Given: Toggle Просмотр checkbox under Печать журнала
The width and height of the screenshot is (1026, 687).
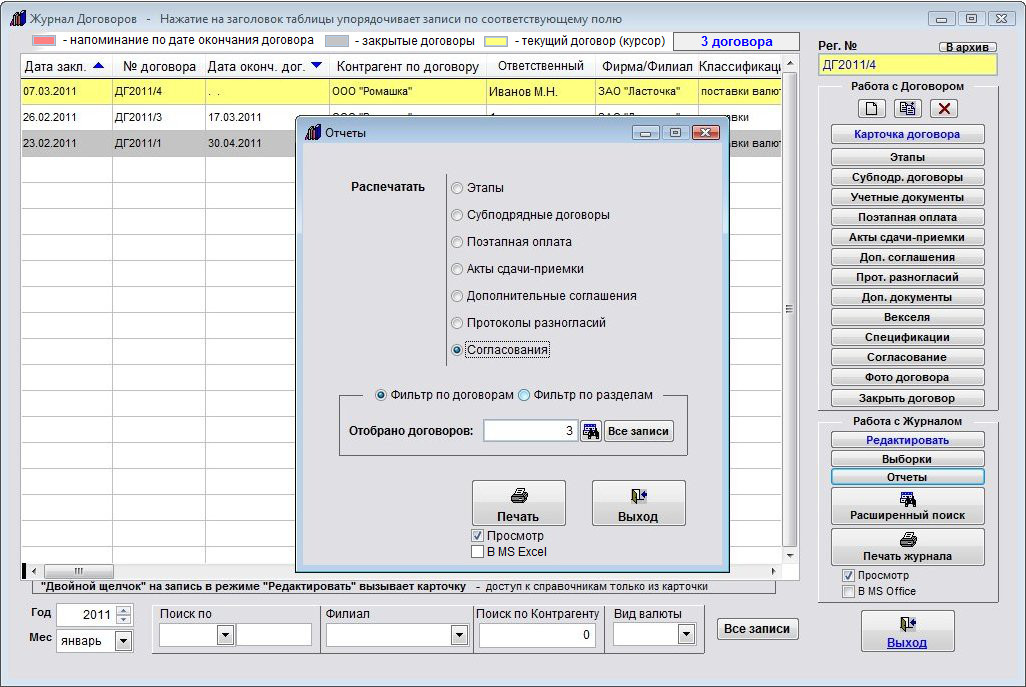Looking at the screenshot, I should tap(848, 576).
